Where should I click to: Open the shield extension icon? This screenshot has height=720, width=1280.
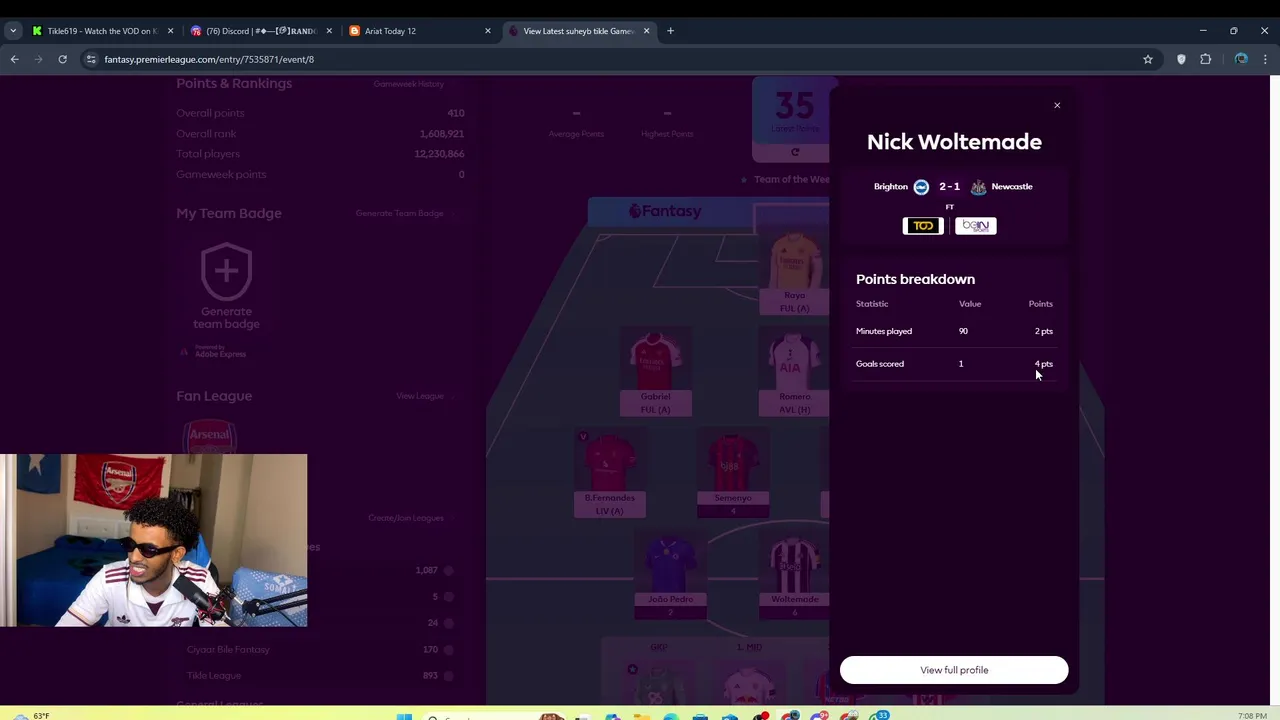[x=1181, y=59]
